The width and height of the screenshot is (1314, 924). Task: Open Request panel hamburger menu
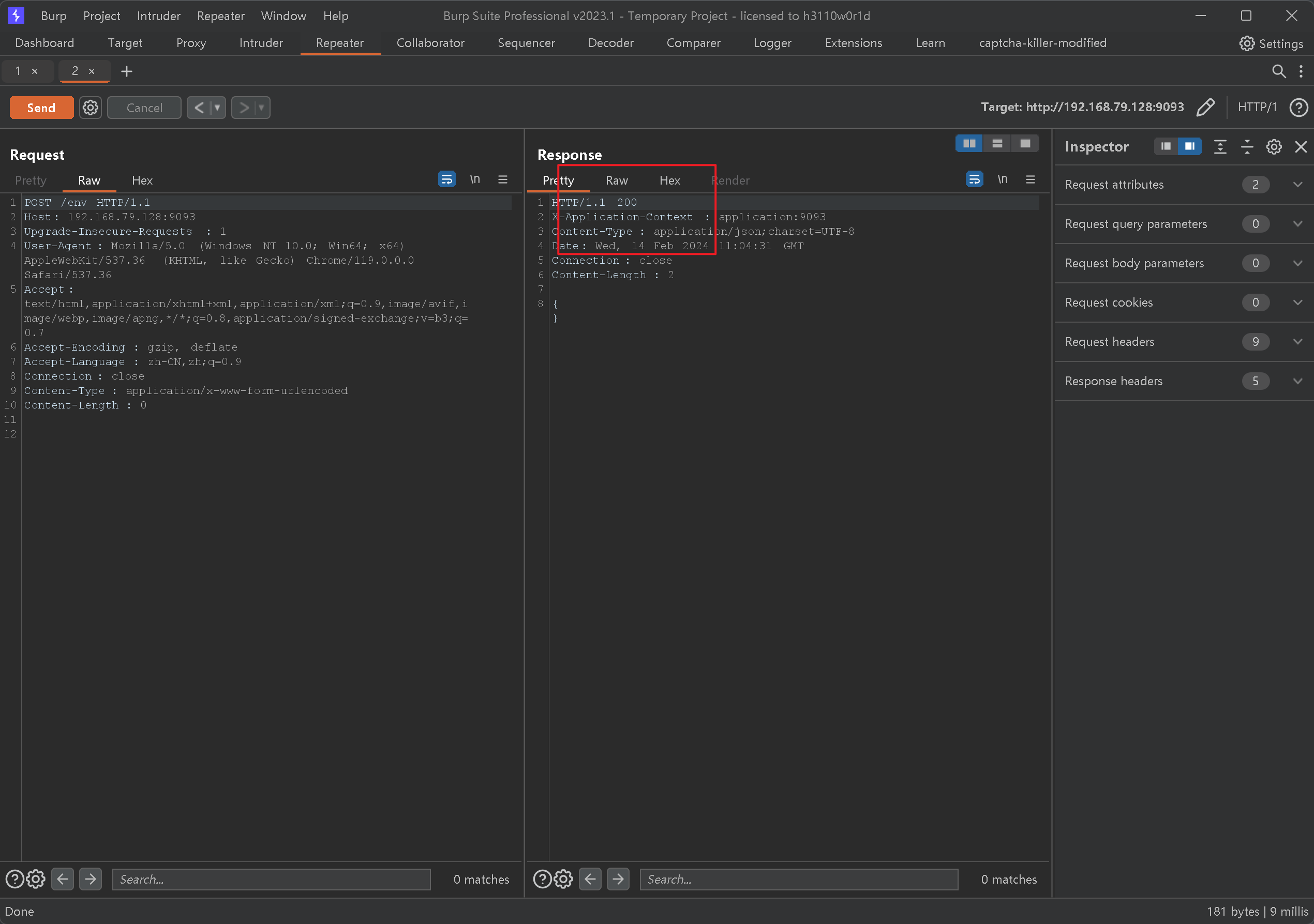click(x=502, y=179)
